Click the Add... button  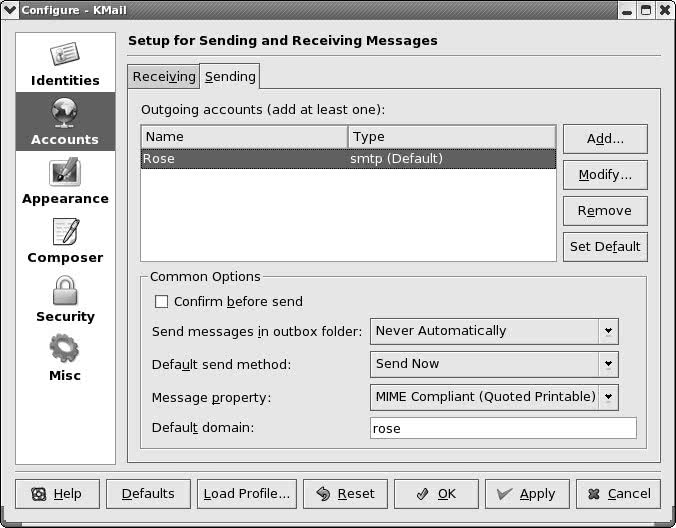pyautogui.click(x=605, y=139)
